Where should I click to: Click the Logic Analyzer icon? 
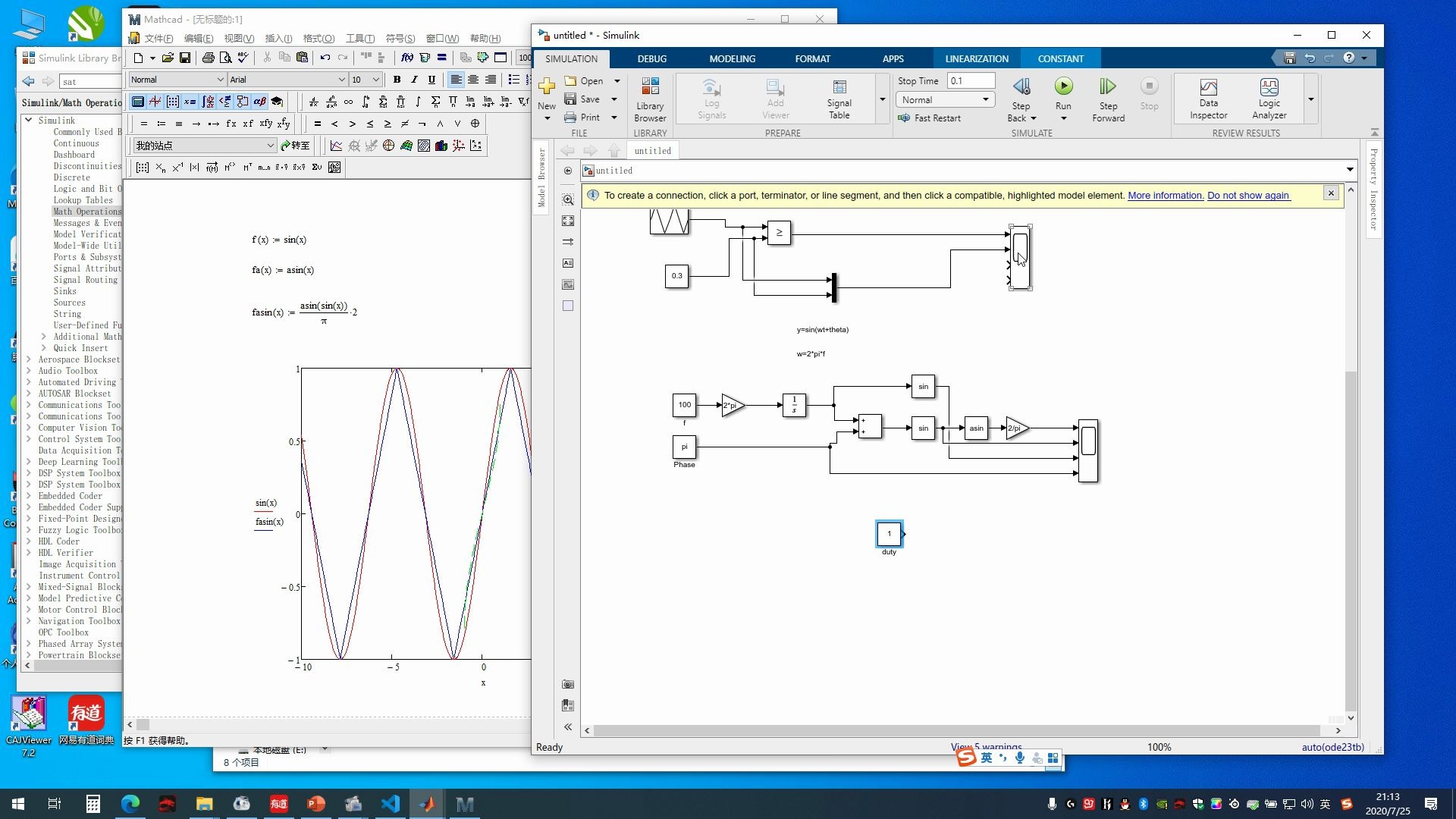point(1269,99)
